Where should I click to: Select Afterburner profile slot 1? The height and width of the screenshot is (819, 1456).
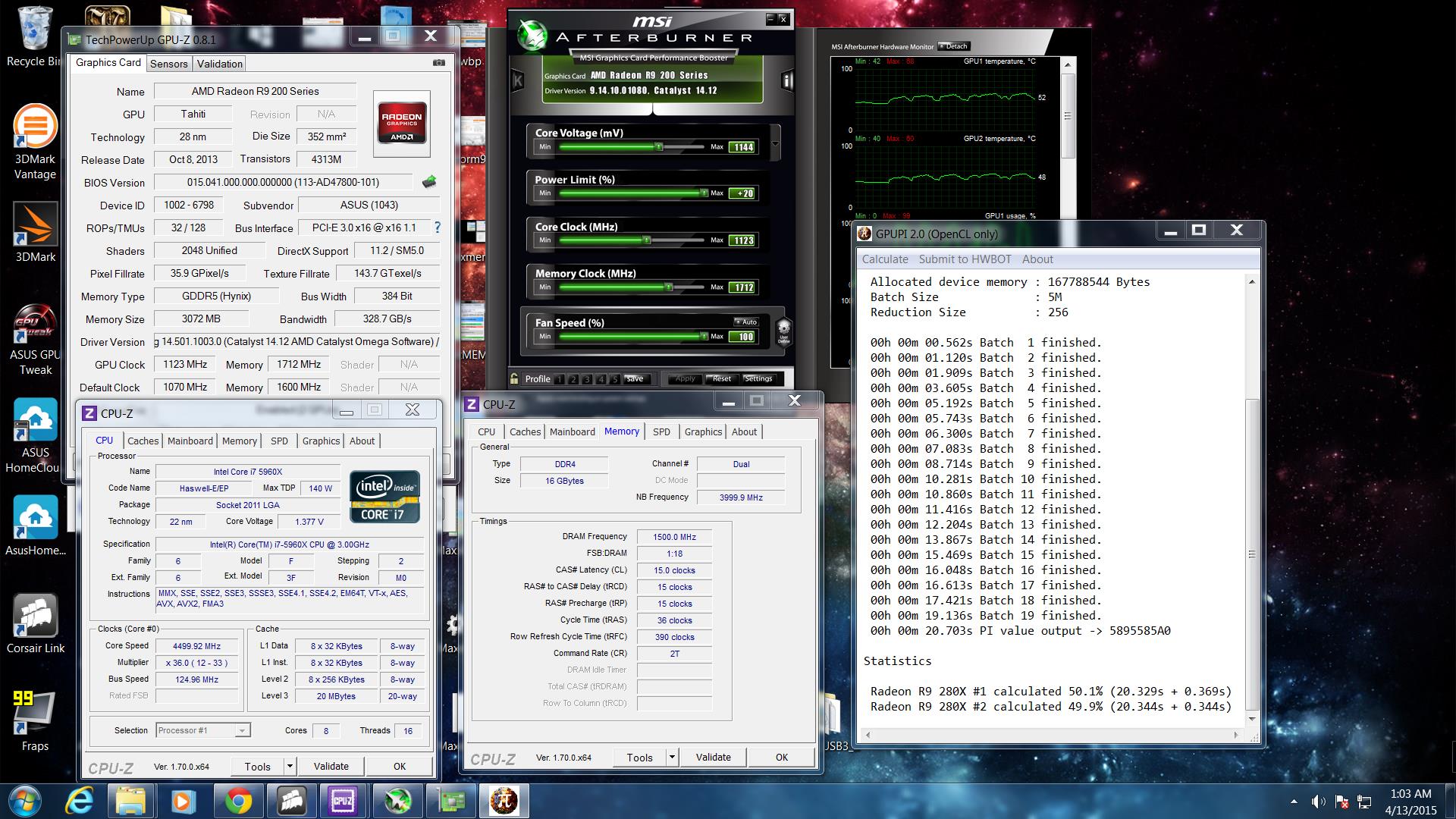(560, 379)
